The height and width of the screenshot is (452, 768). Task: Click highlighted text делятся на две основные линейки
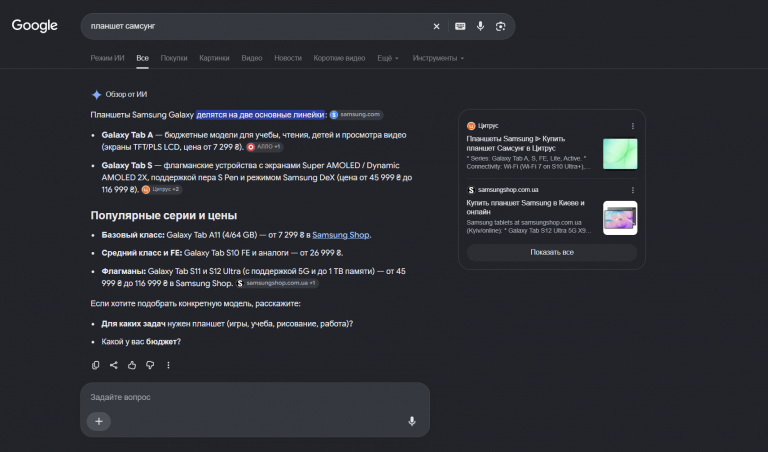pyautogui.click(x=260, y=115)
